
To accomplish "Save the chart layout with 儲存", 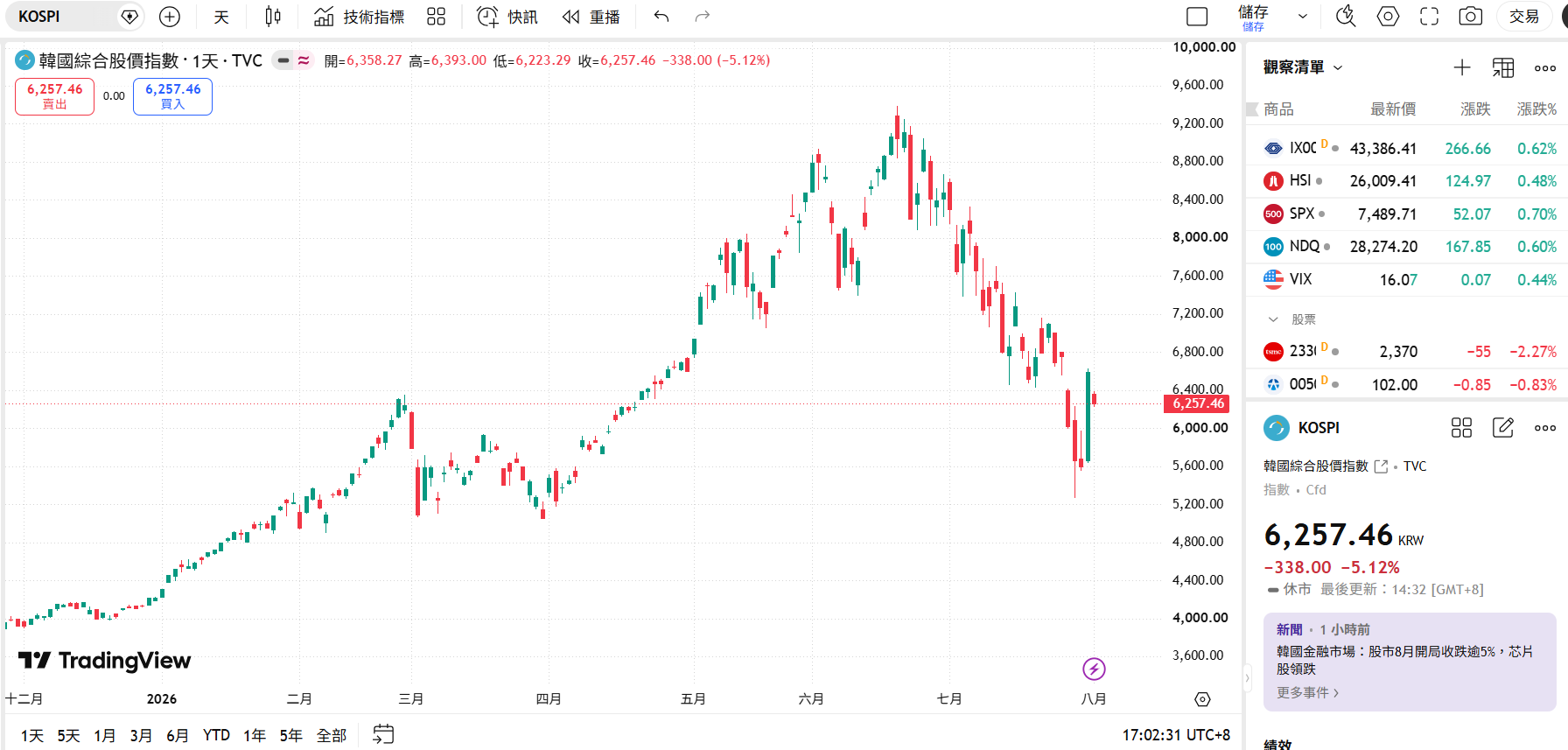I will click(x=1253, y=17).
